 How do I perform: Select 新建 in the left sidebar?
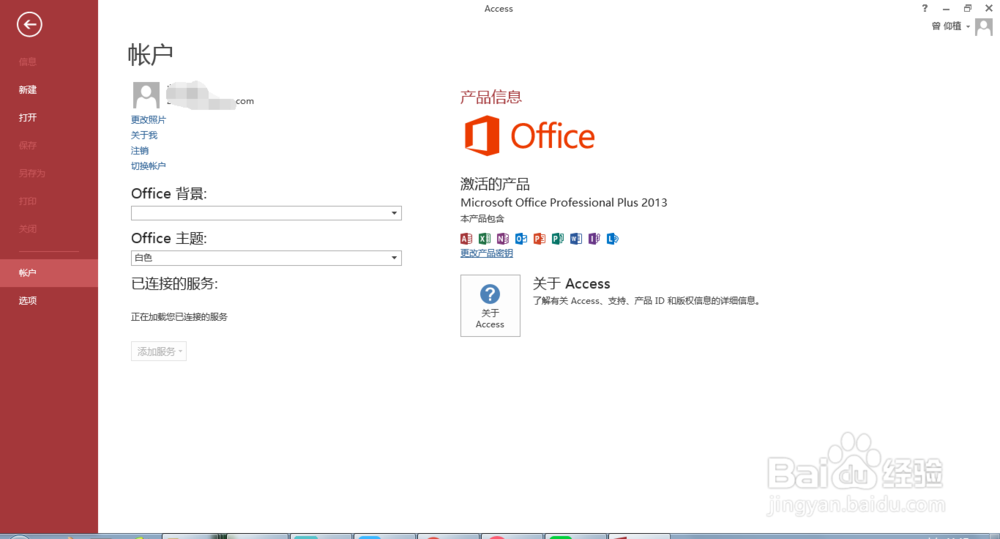pos(27,90)
